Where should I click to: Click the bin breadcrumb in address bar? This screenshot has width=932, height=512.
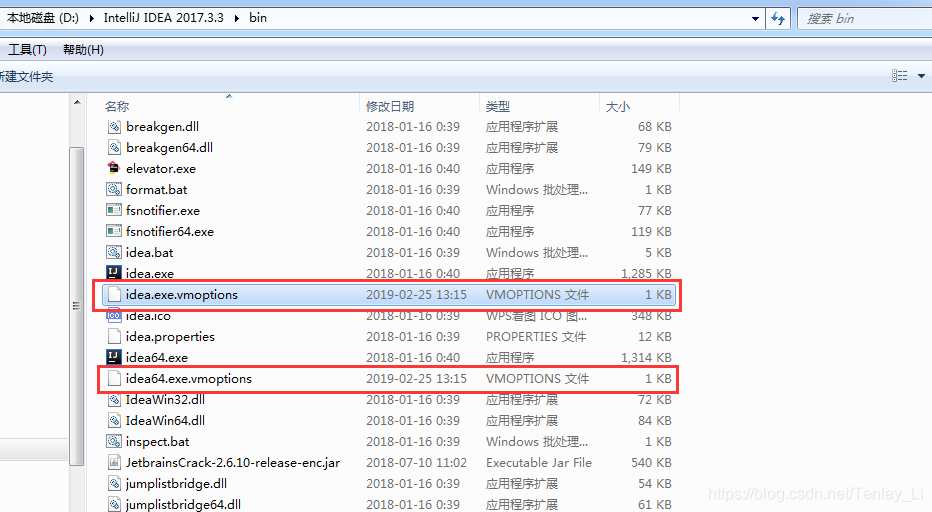[258, 18]
